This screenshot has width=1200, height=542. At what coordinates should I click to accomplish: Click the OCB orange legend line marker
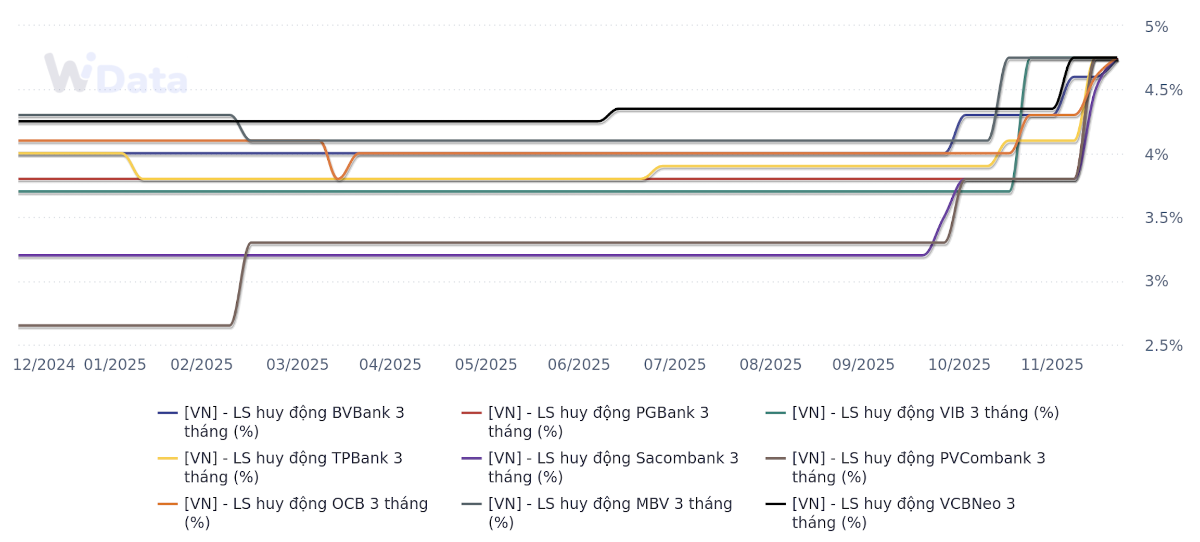(168, 504)
